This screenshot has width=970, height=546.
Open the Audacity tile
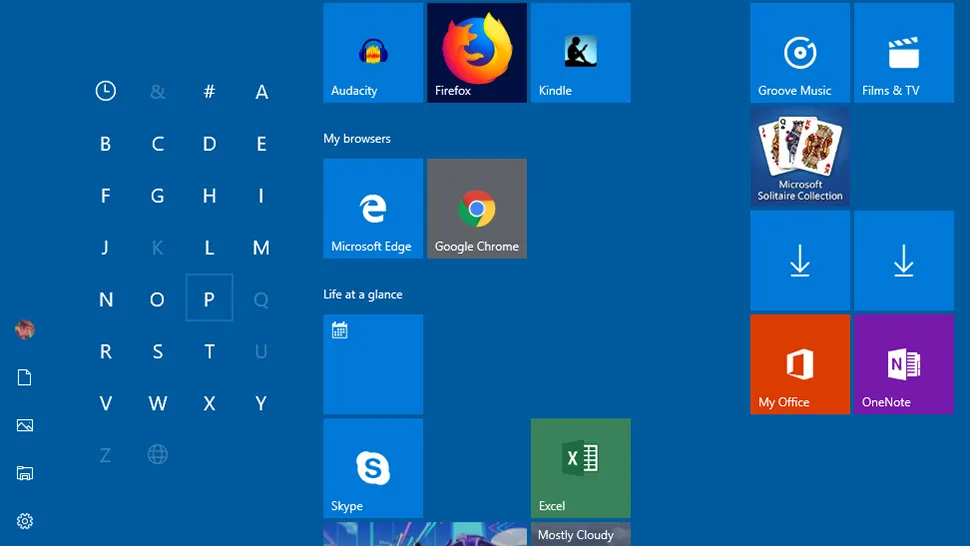tap(373, 53)
